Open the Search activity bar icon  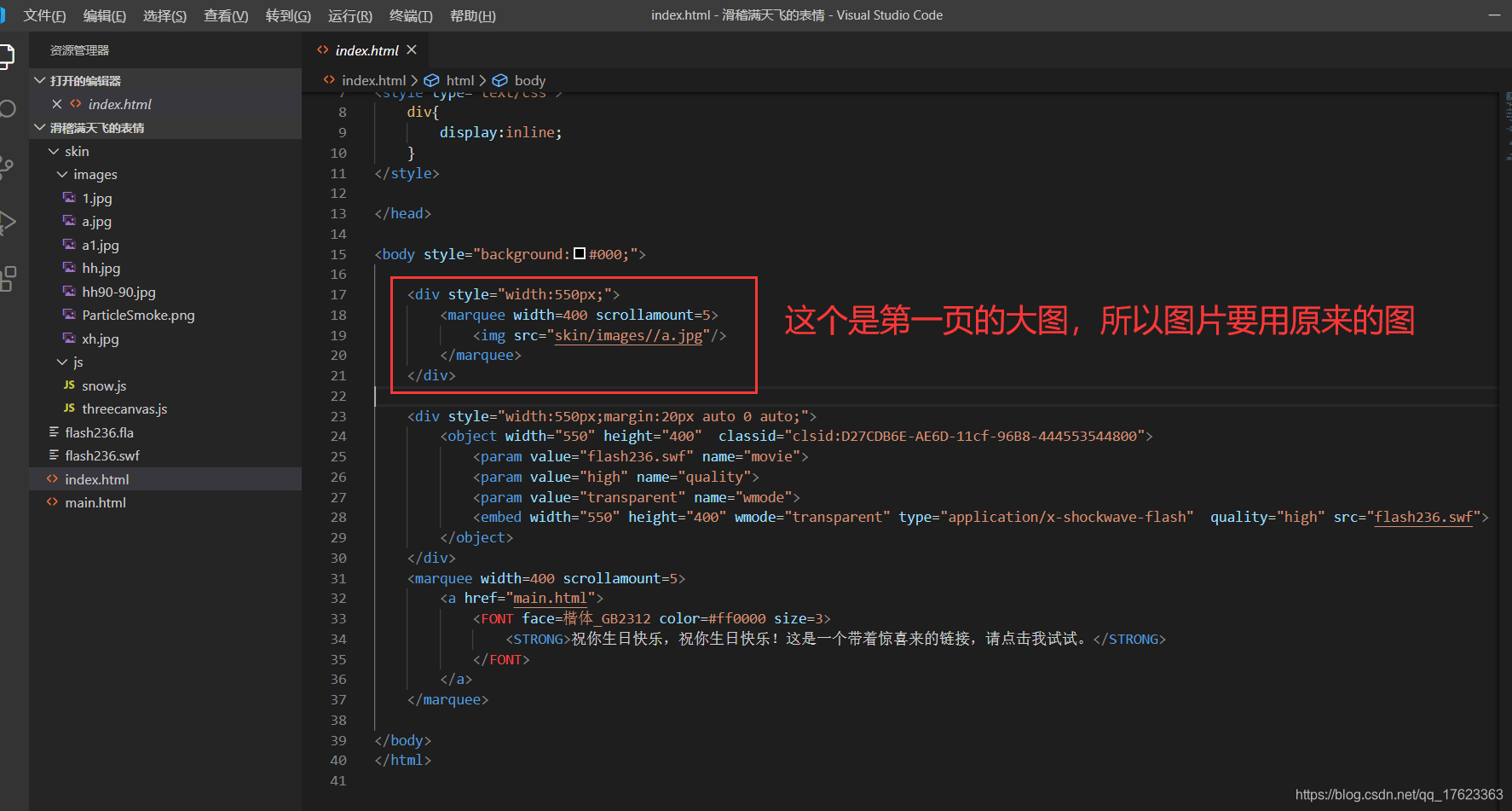pyautogui.click(x=7, y=109)
